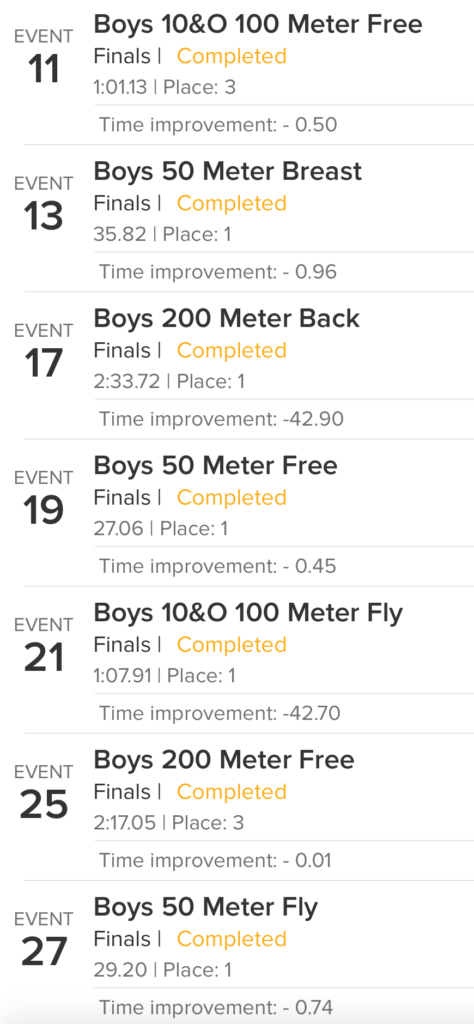The image size is (474, 1024).
Task: Open the Boys 10&O 100 Meter Fly event
Action: point(248,613)
